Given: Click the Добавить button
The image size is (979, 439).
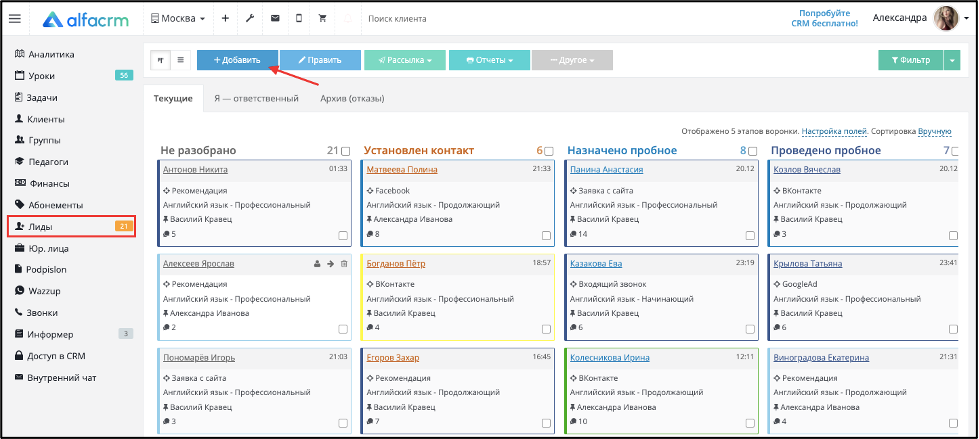Looking at the screenshot, I should click(x=237, y=60).
